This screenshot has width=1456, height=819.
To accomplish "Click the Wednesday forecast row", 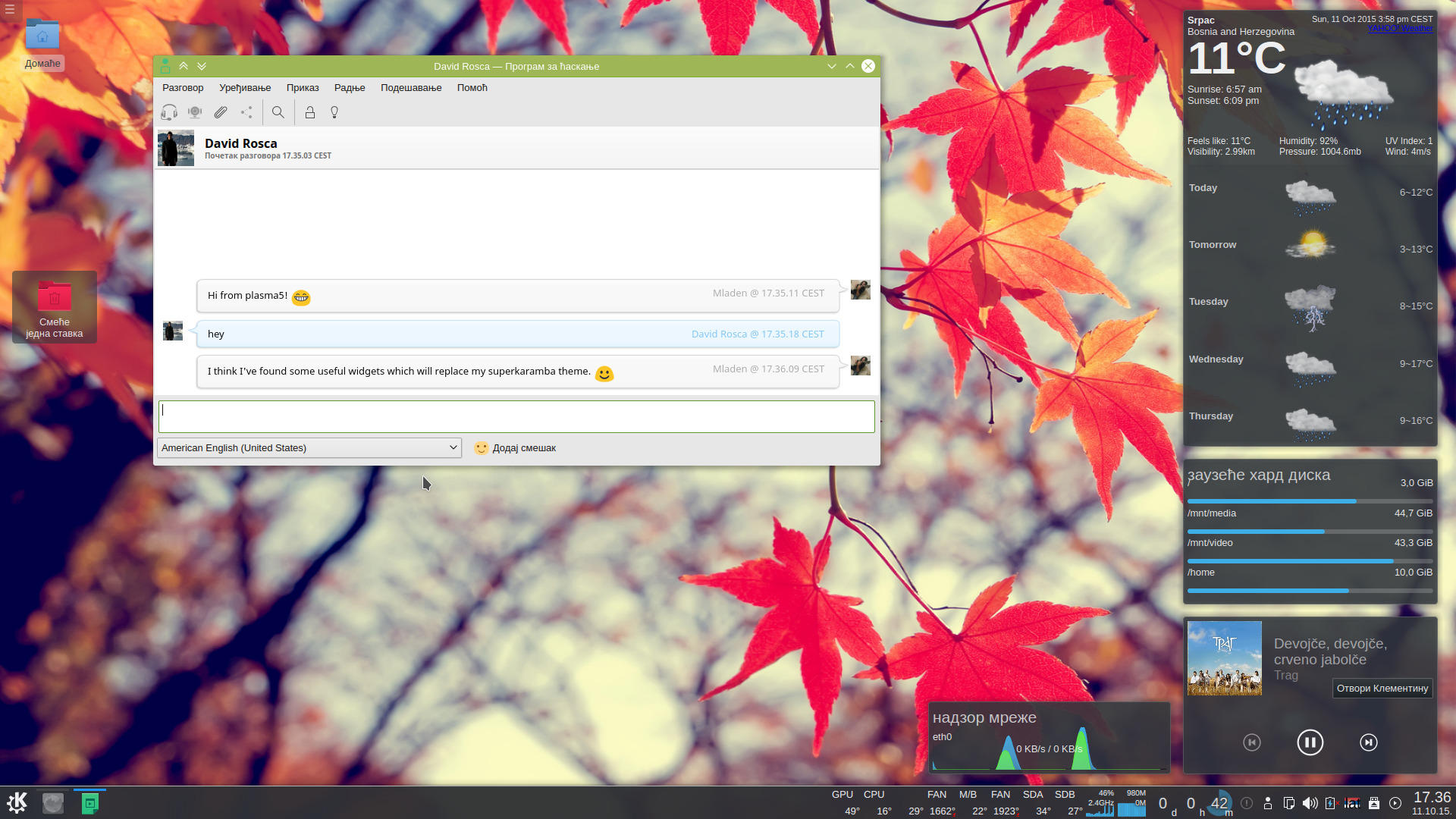I will 1310,365.
